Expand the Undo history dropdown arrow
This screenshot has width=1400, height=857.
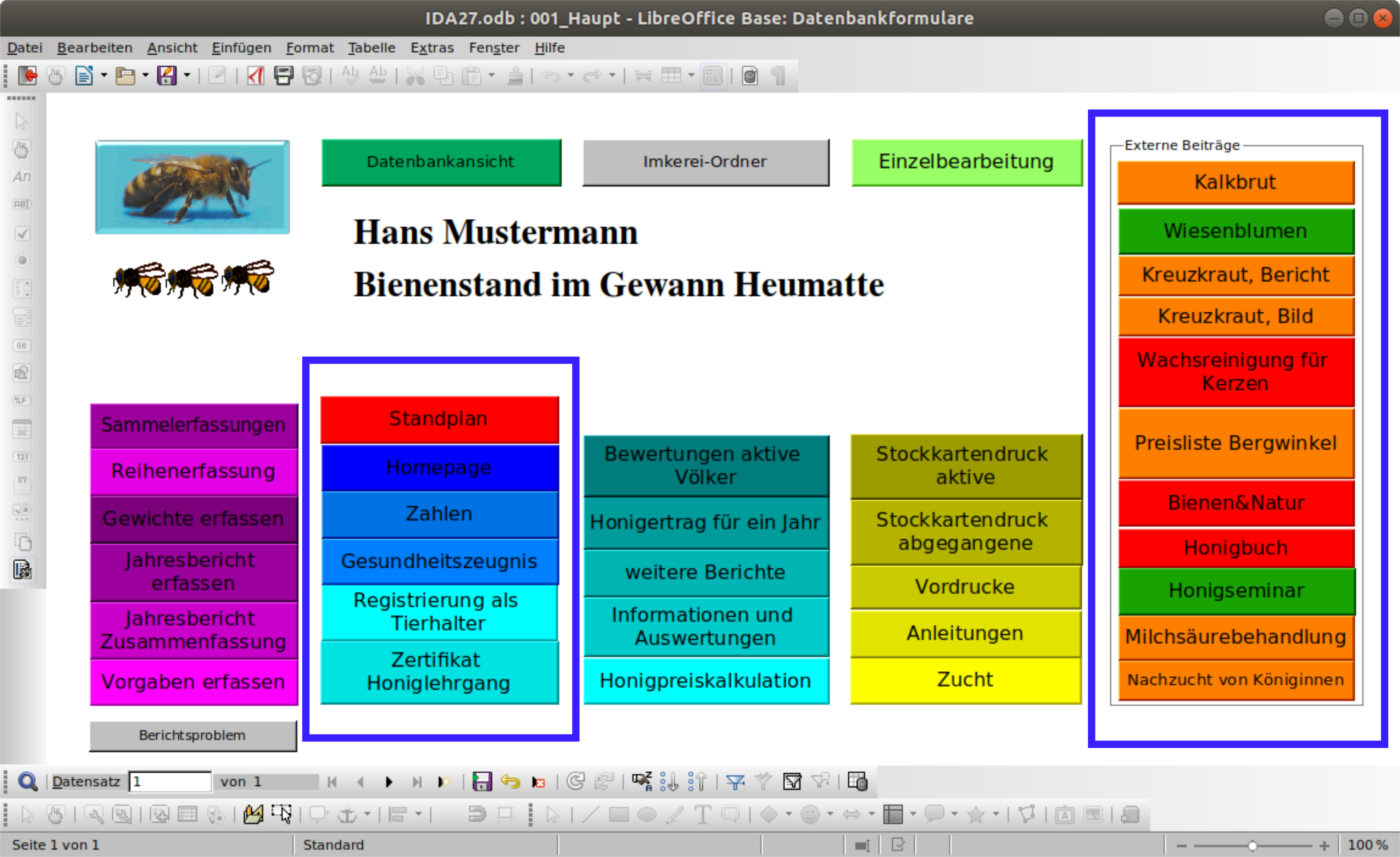tap(570, 75)
